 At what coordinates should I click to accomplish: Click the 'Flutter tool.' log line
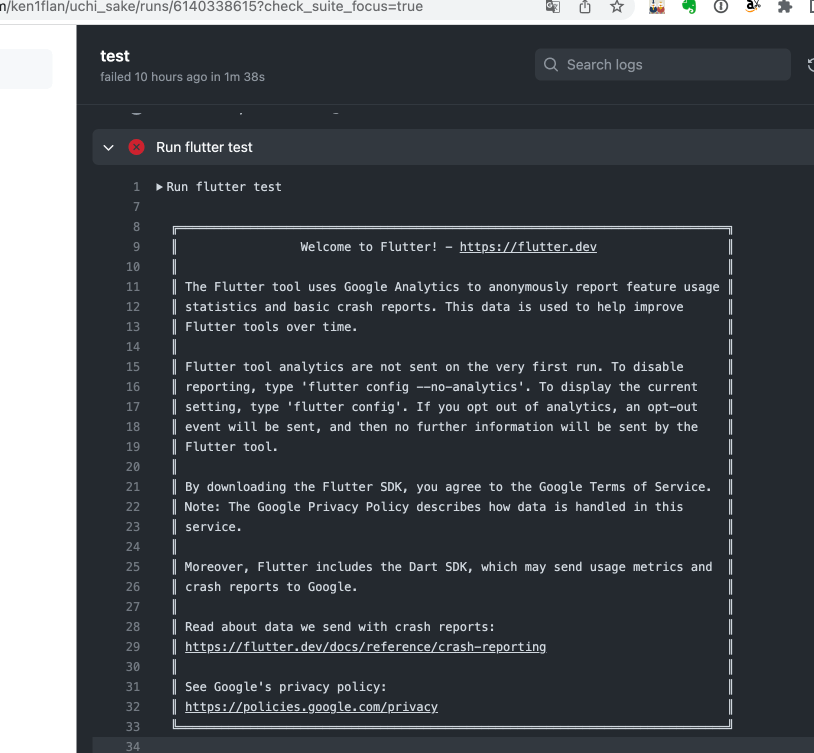(x=231, y=447)
